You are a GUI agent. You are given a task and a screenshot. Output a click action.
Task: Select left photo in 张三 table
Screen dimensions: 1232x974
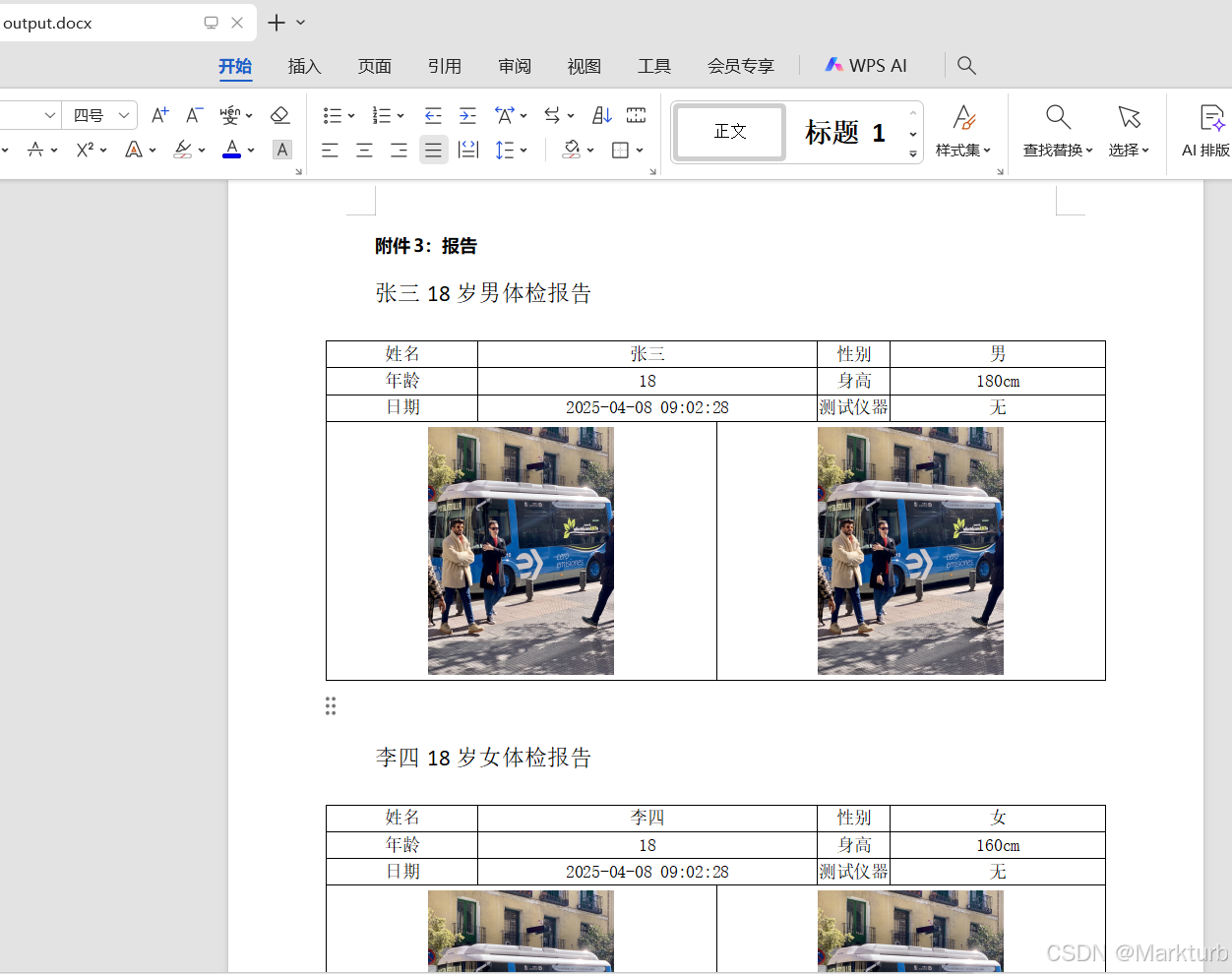[521, 551]
